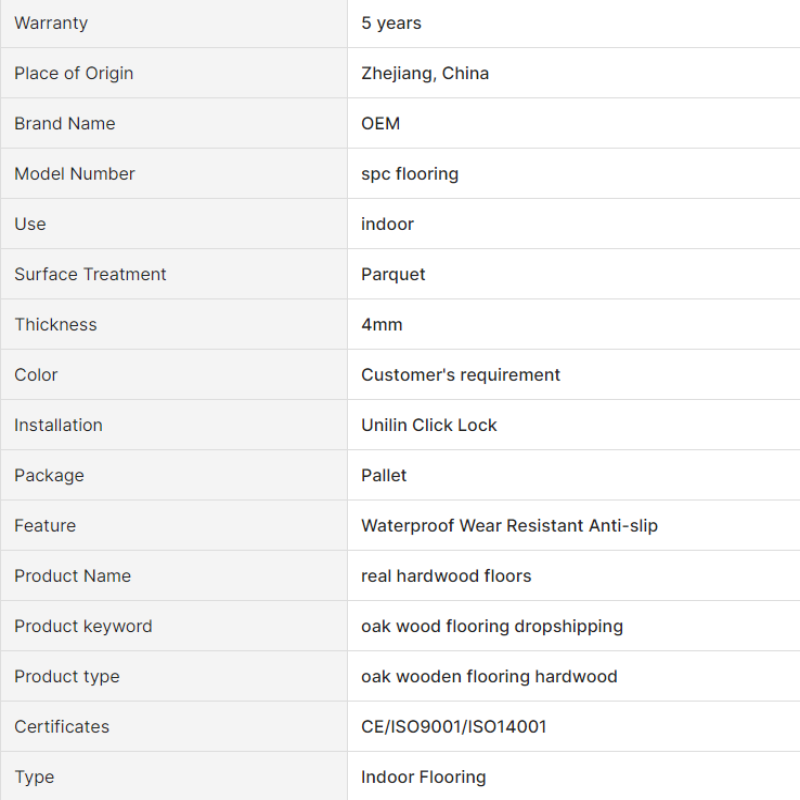800x800 pixels.
Task: Select the Color value 'Customer's requirement'
Action: tap(461, 375)
